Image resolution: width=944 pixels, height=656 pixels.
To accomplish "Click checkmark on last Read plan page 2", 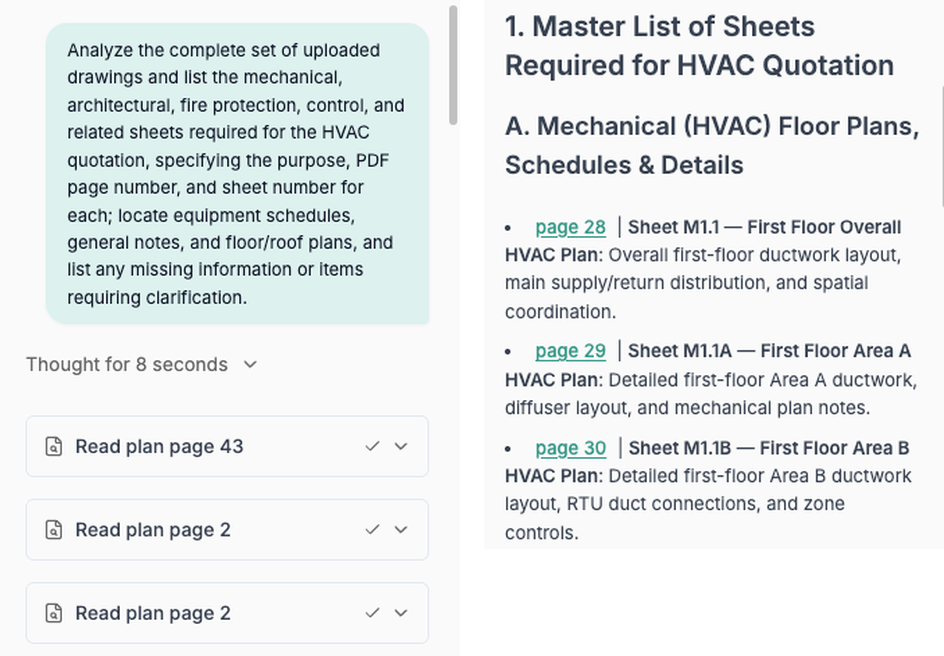I will click(372, 613).
